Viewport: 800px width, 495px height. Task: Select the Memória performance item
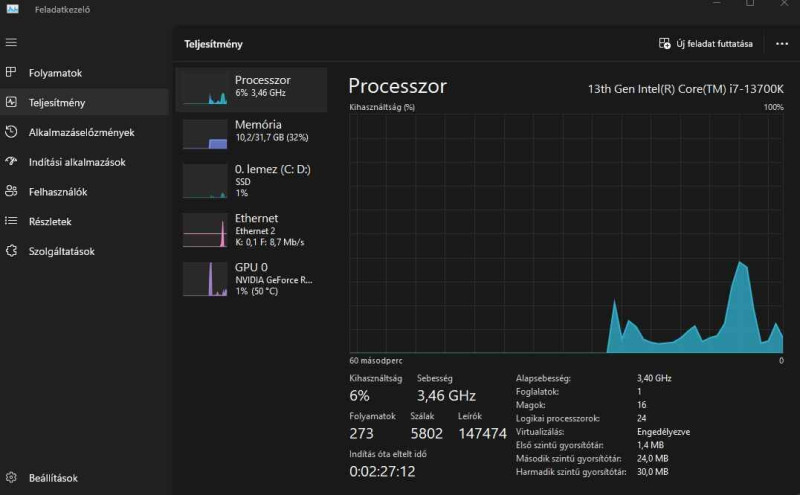[x=251, y=134]
